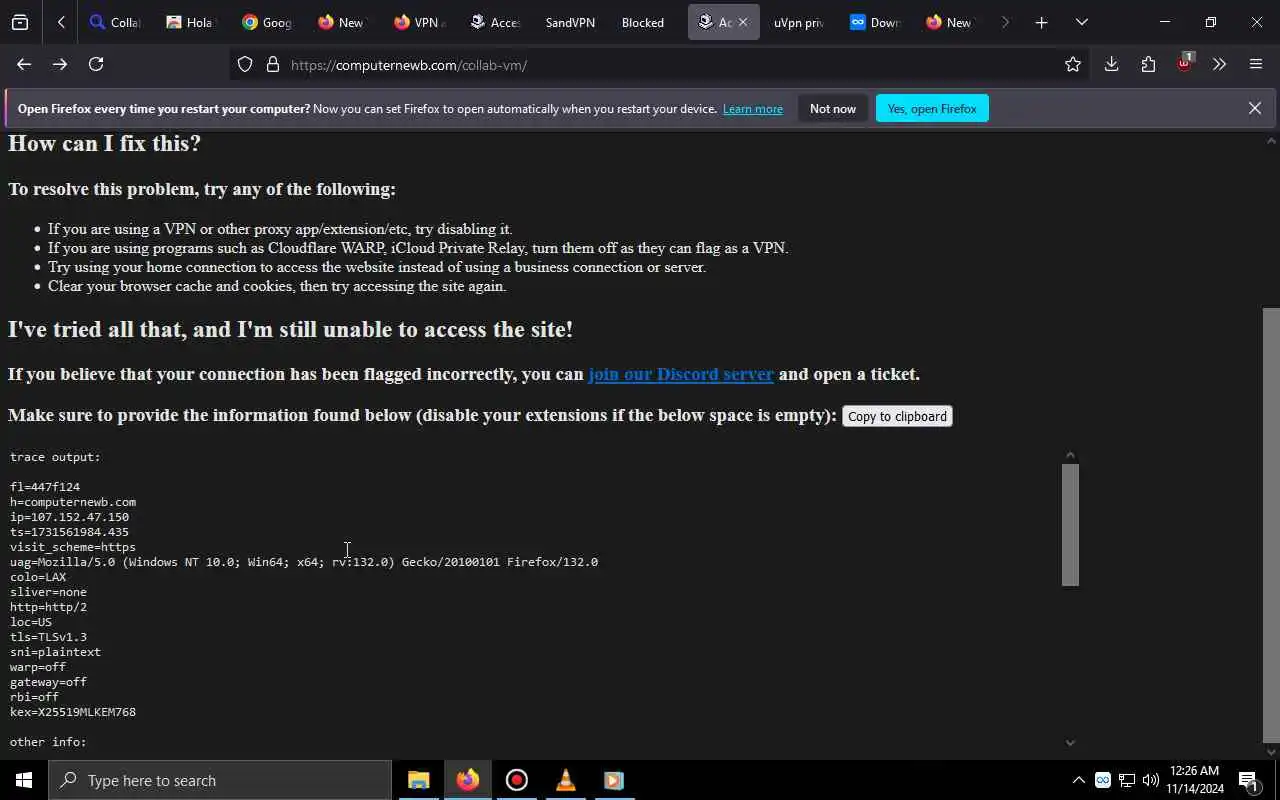Switch to the Google tab
Viewport: 1280px width, 800px height.
pyautogui.click(x=266, y=22)
